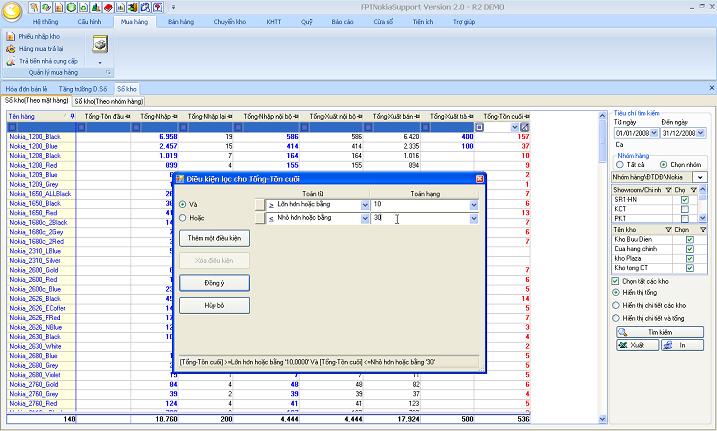Click the blue arrows refresh icon in toolbar
717x431 pixels.
pyautogui.click(x=145, y=7)
